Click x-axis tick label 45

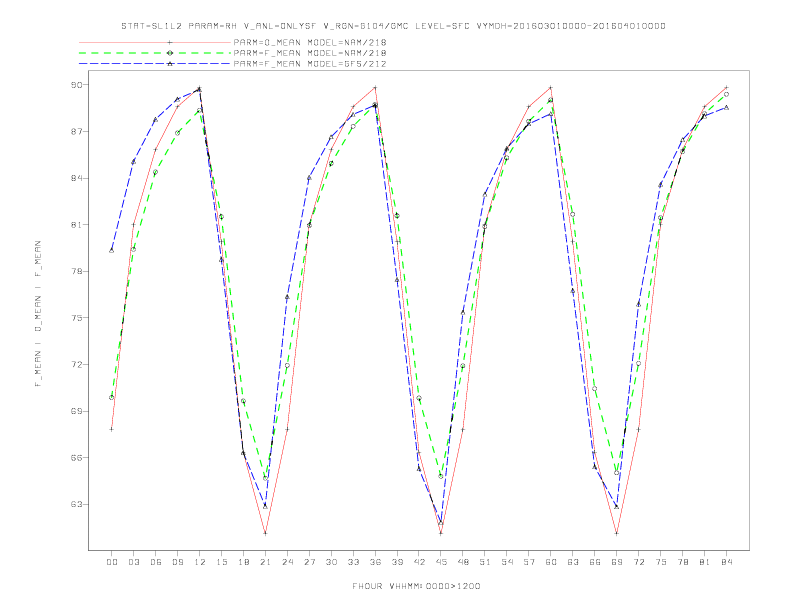(x=441, y=562)
